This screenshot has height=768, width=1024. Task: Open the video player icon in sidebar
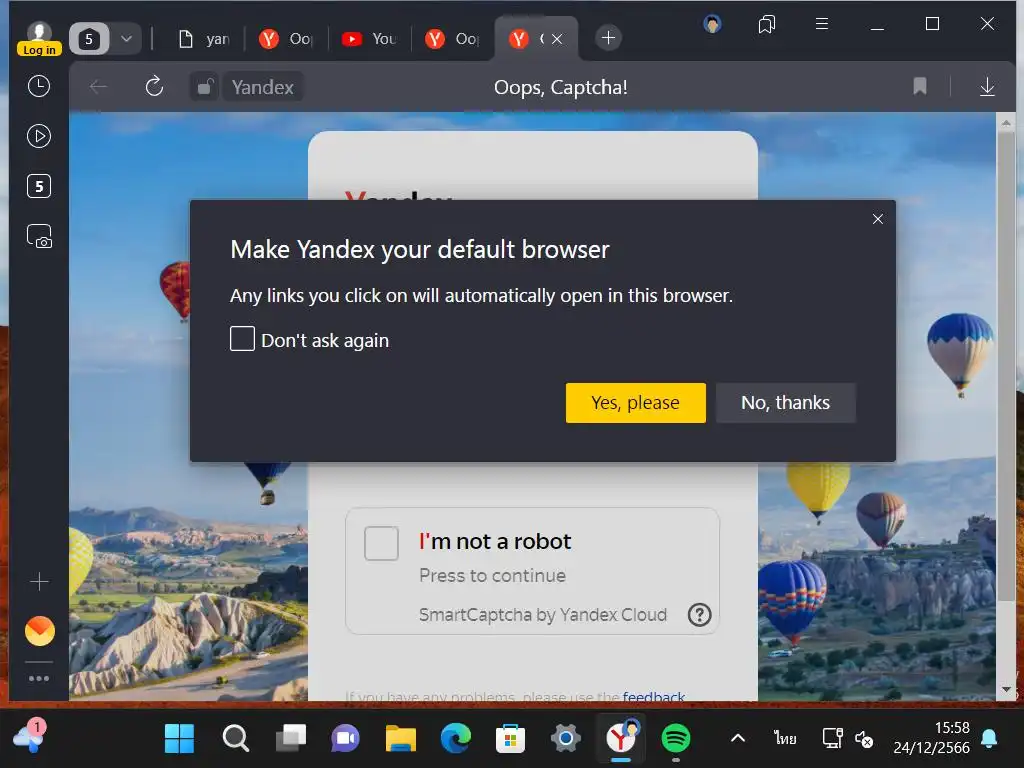pos(39,136)
